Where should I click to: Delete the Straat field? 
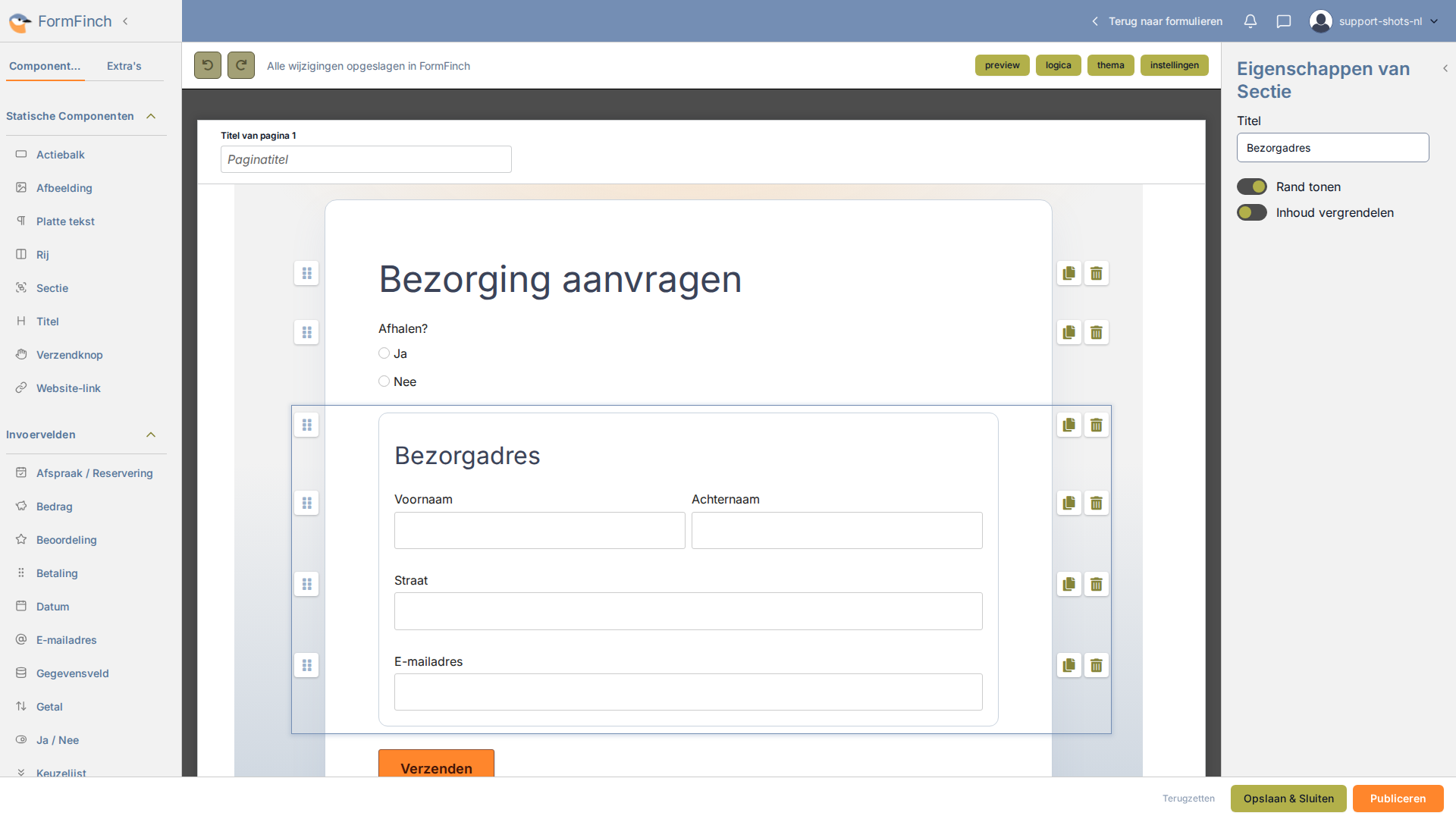click(x=1097, y=584)
